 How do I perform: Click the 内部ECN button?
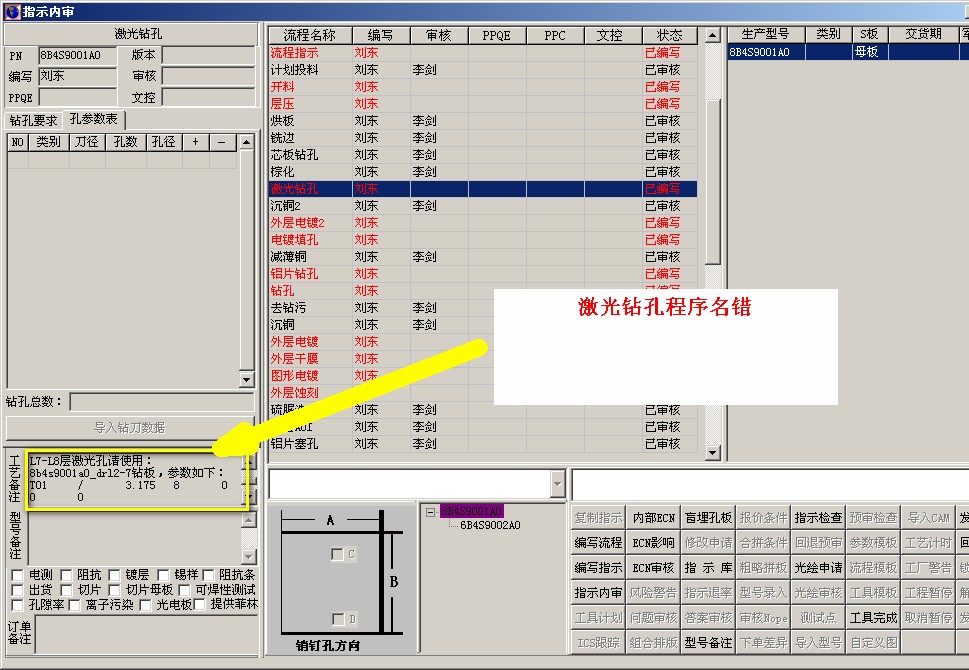point(653,518)
